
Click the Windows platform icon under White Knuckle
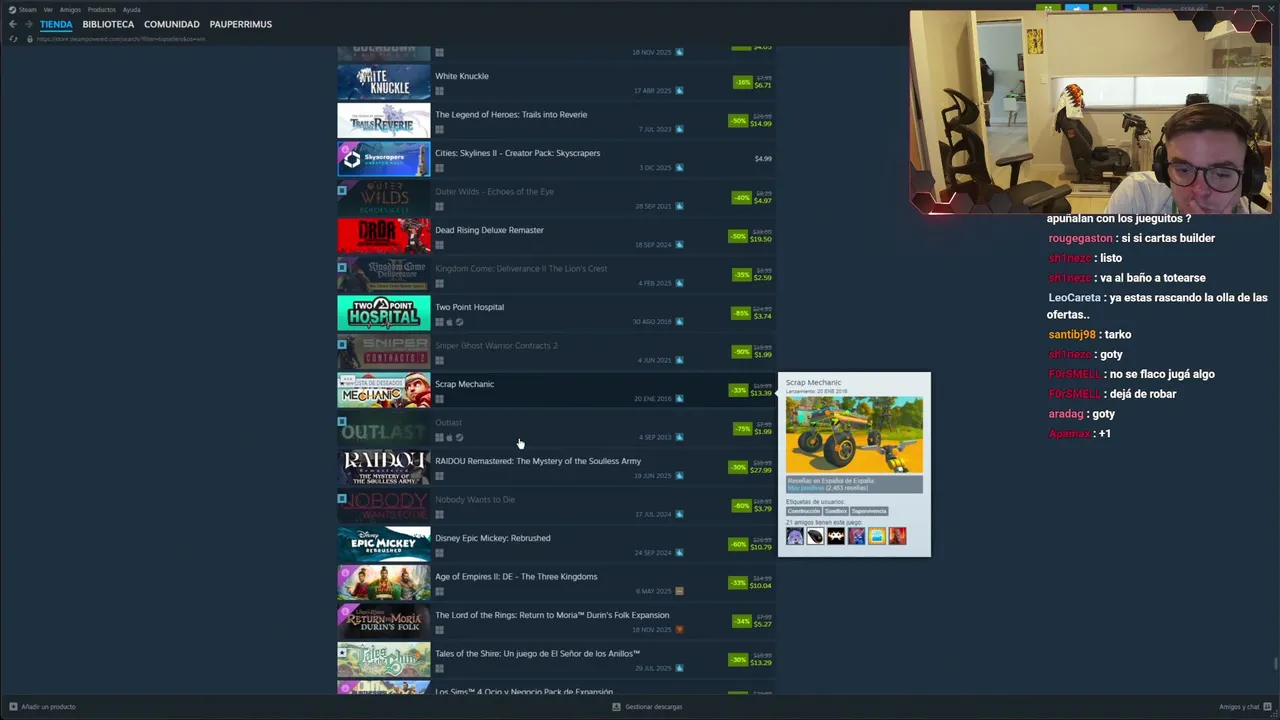coord(439,91)
